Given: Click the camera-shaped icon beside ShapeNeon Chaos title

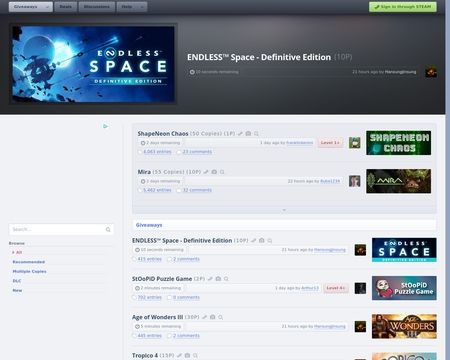Looking at the screenshot, I should coord(248,134).
